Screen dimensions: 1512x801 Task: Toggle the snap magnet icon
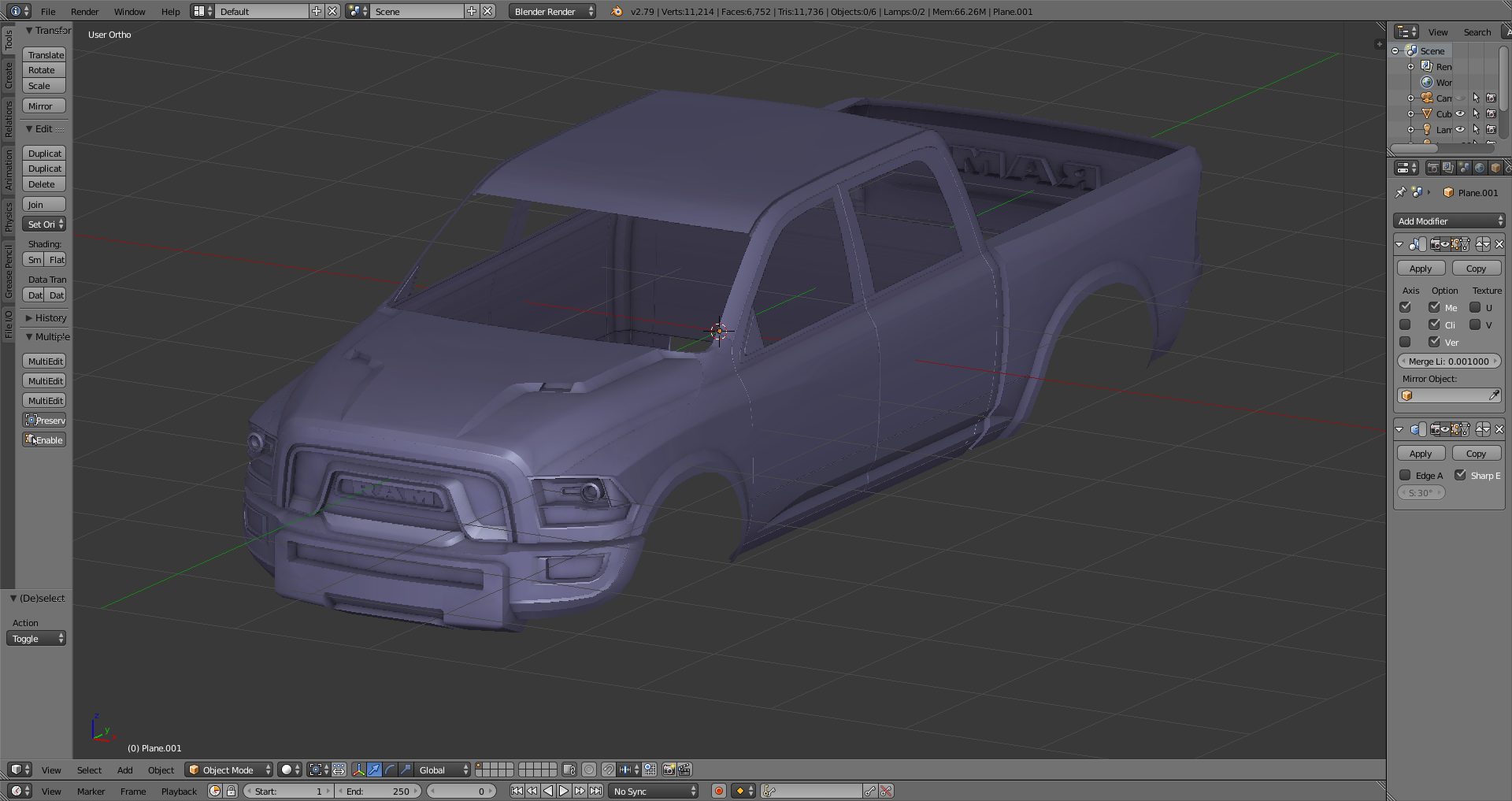(609, 769)
